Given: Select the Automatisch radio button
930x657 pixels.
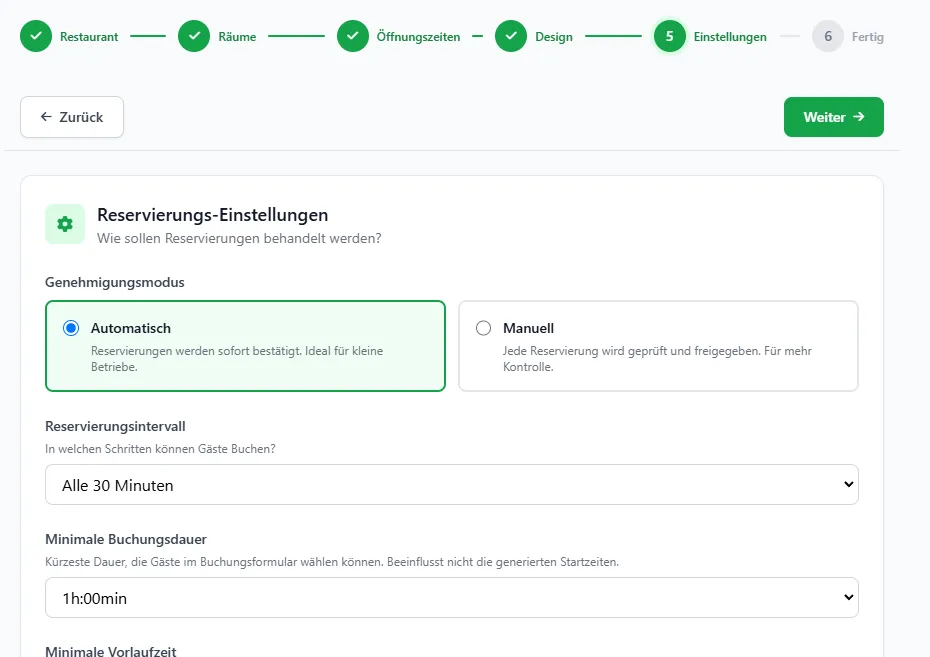Looking at the screenshot, I should click(x=71, y=328).
